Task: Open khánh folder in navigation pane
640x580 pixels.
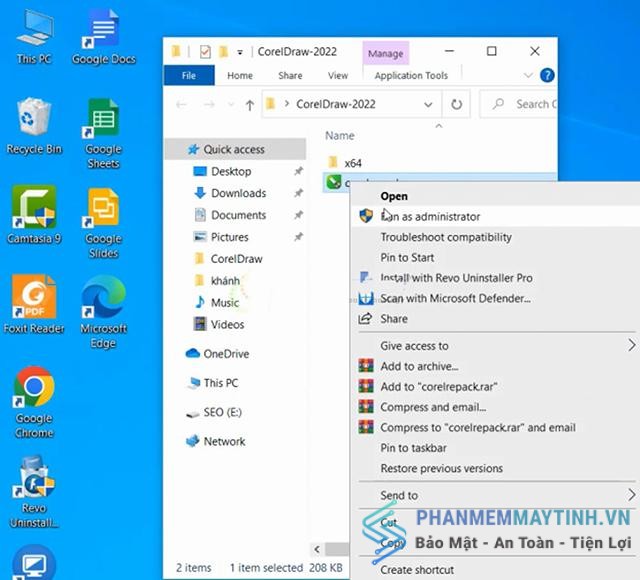Action: pyautogui.click(x=225, y=281)
